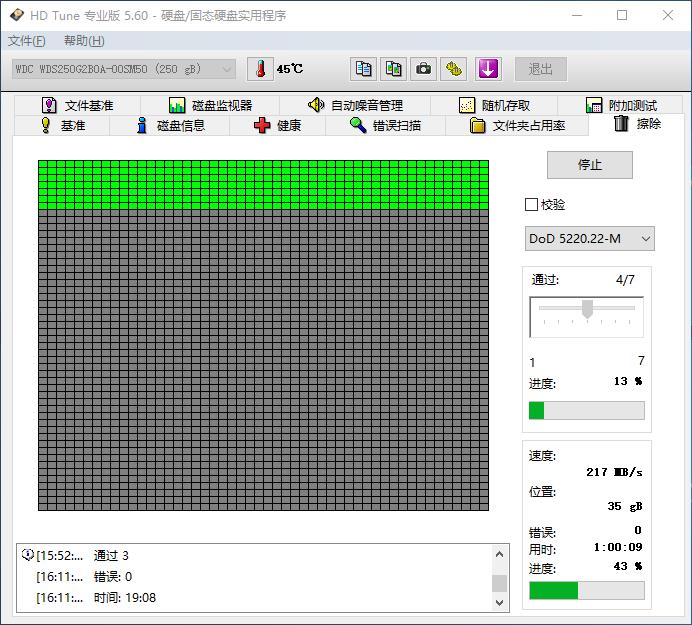
Task: Click the 通过 passes slider handle
Action: [587, 309]
